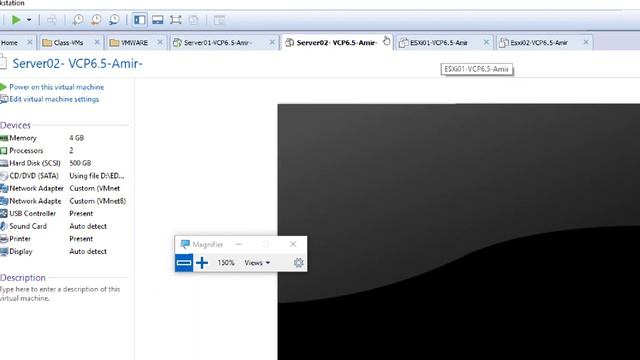Click the CD/DVD (SATA) device icon
Screen dimensions: 640x360
[x=4, y=176]
